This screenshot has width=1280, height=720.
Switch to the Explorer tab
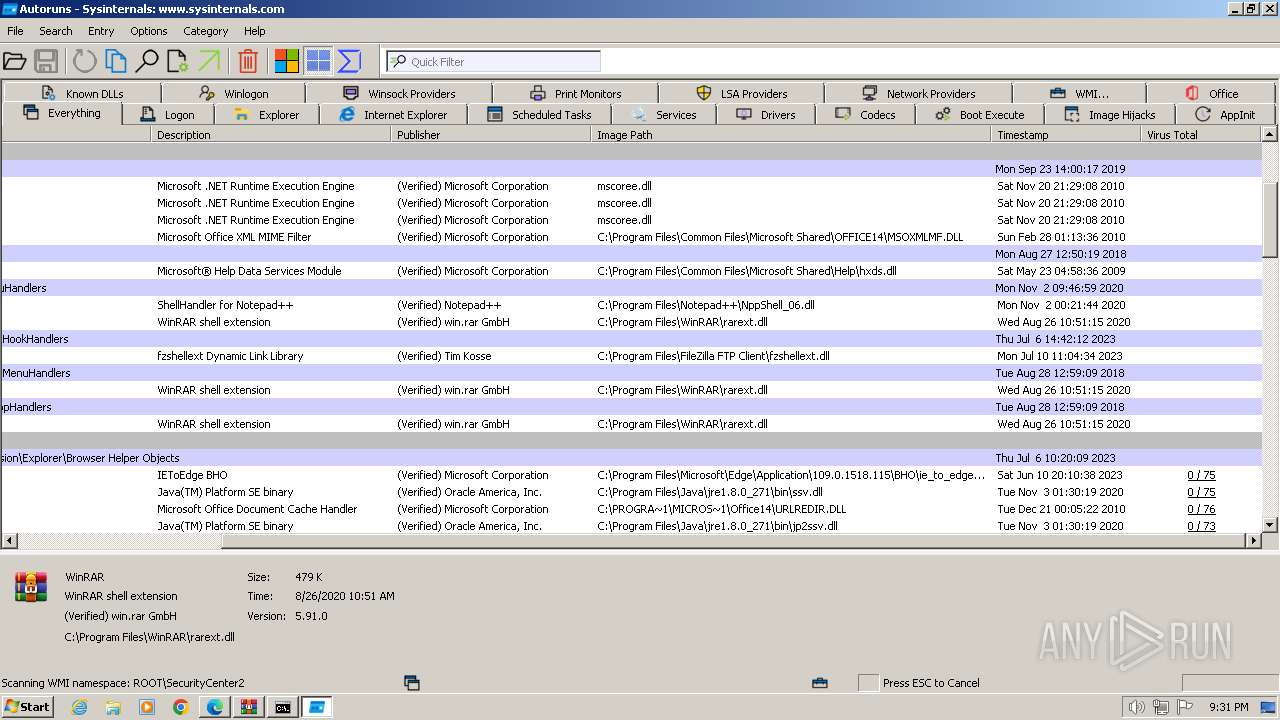click(x=266, y=114)
